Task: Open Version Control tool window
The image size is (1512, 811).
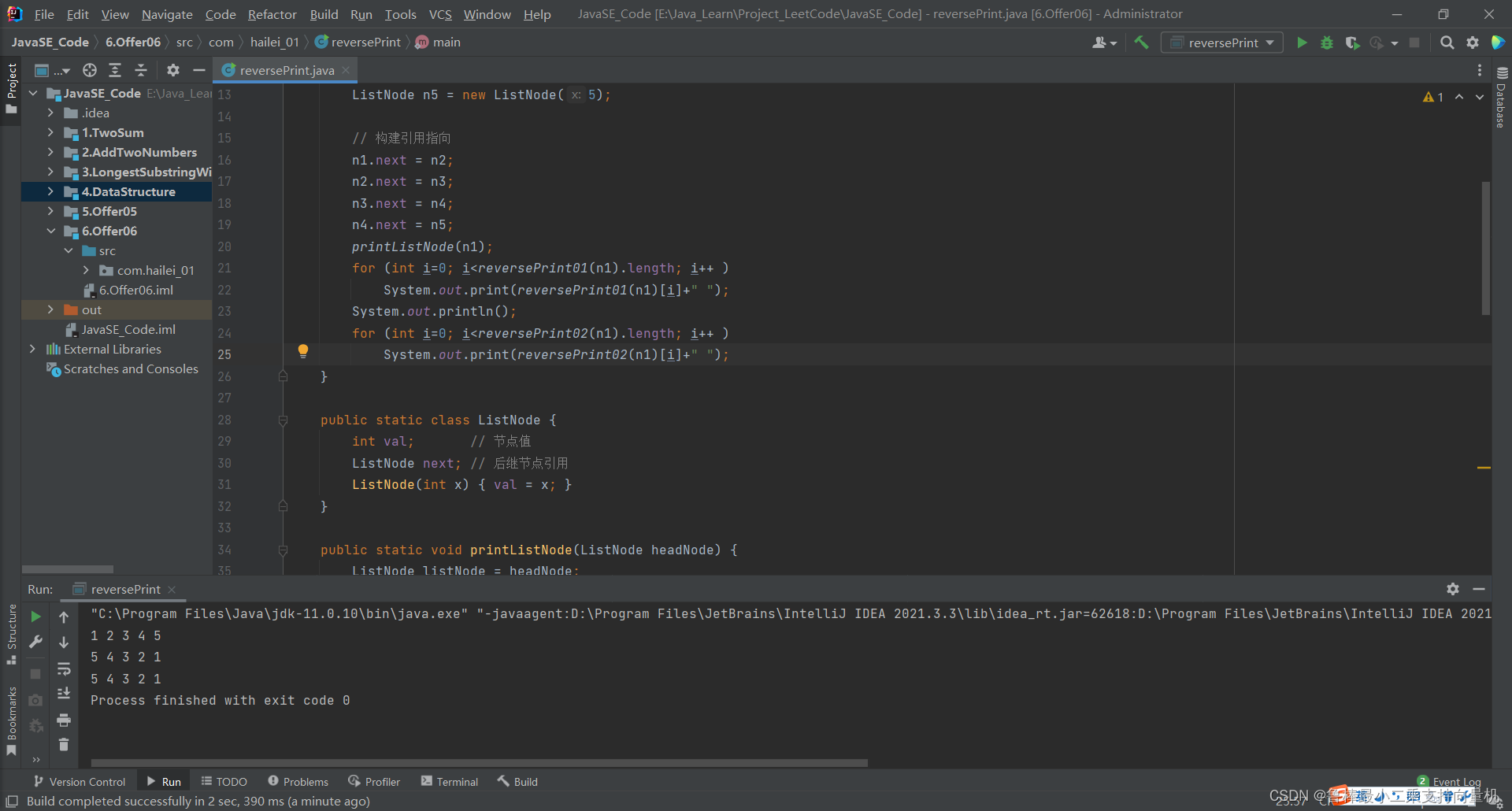Action: [80, 781]
